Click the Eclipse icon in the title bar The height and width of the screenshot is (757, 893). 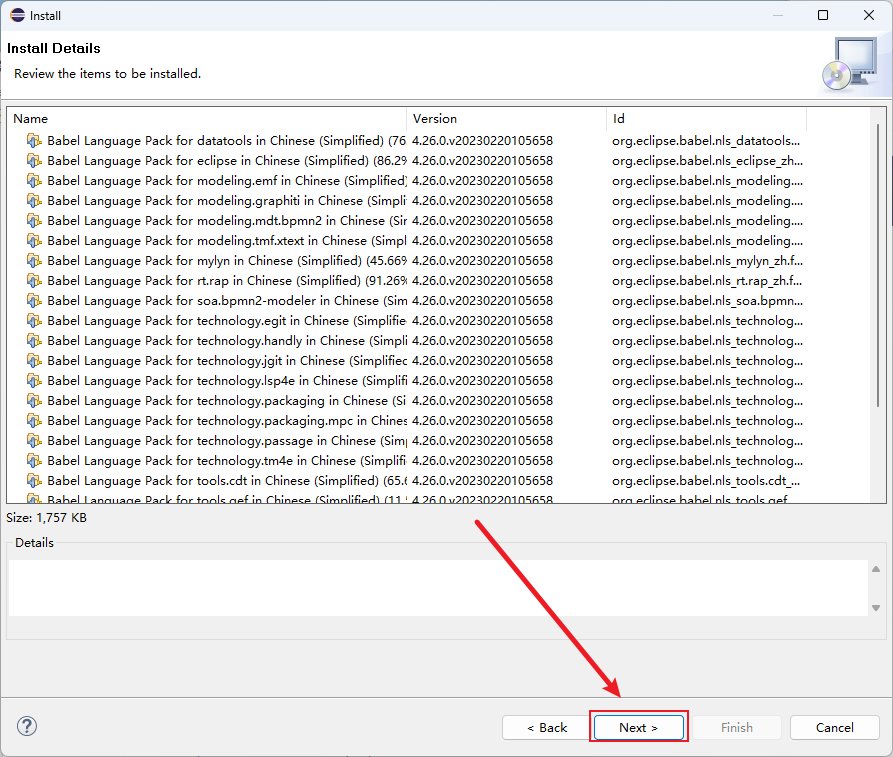18,15
